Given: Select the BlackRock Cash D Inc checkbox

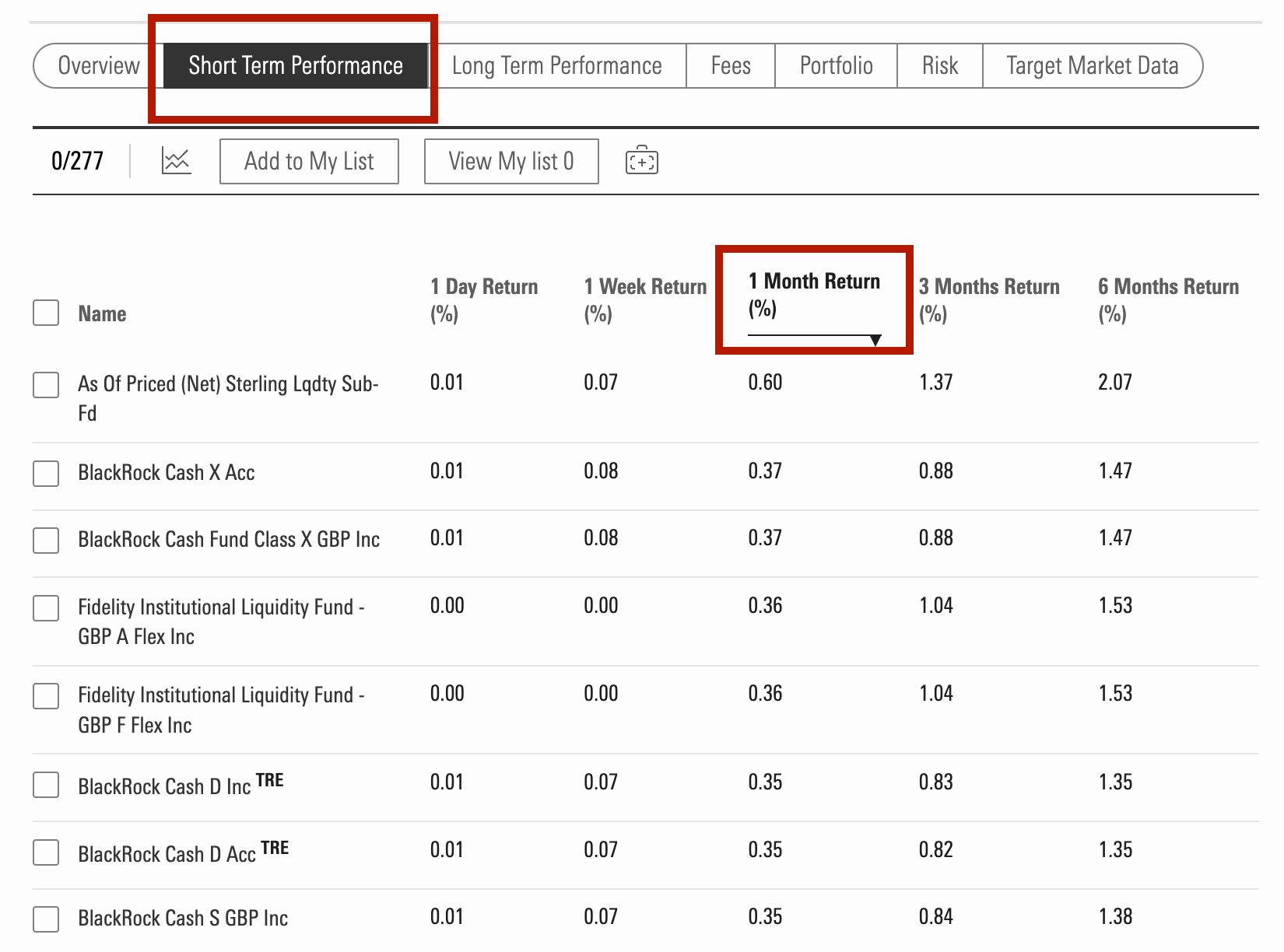Looking at the screenshot, I should pyautogui.click(x=46, y=785).
